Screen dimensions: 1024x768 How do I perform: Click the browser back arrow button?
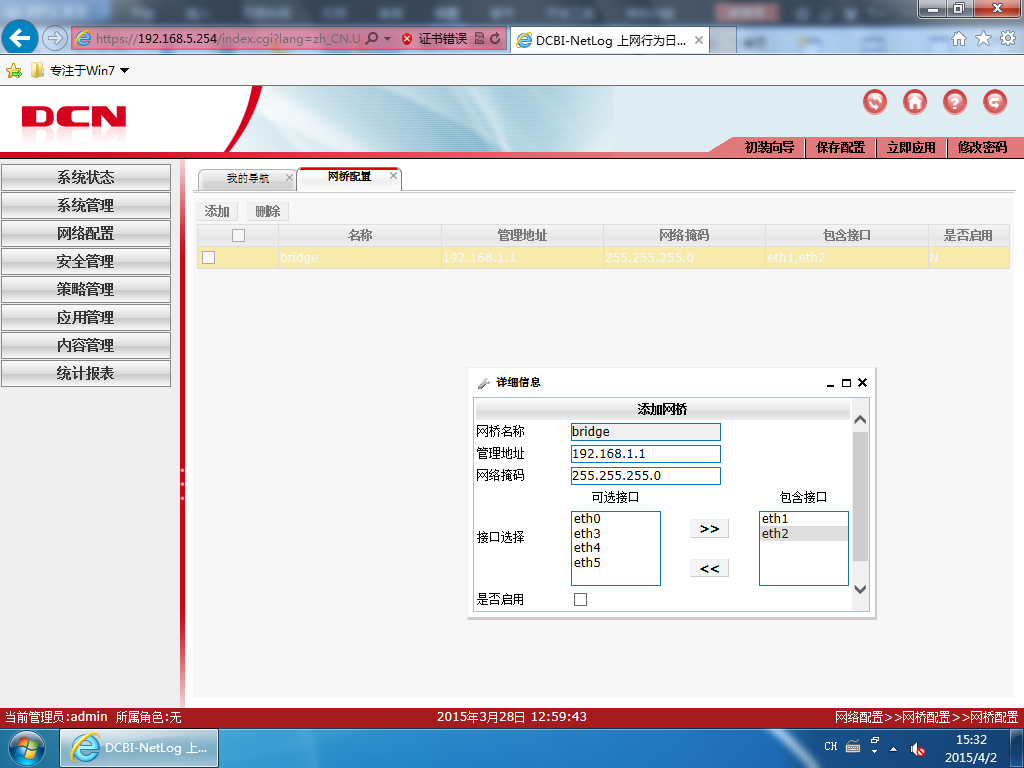point(20,38)
